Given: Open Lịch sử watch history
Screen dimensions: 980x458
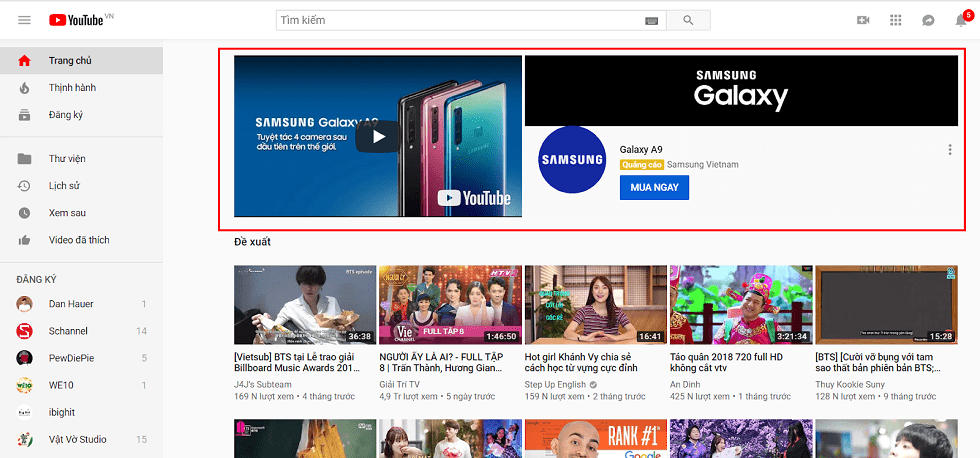Looking at the screenshot, I should click(x=64, y=186).
